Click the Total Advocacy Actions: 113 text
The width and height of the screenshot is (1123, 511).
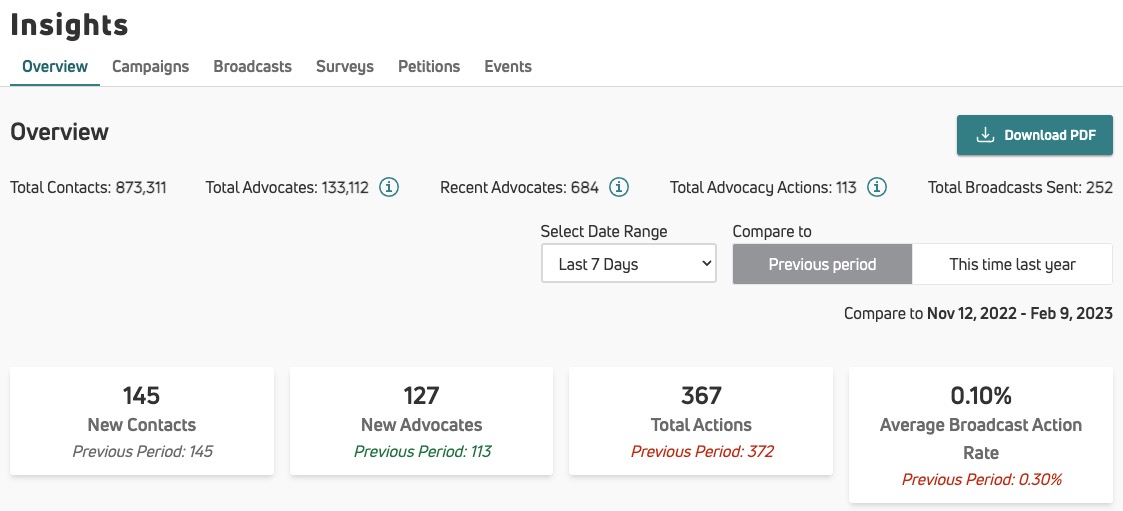[x=763, y=188]
